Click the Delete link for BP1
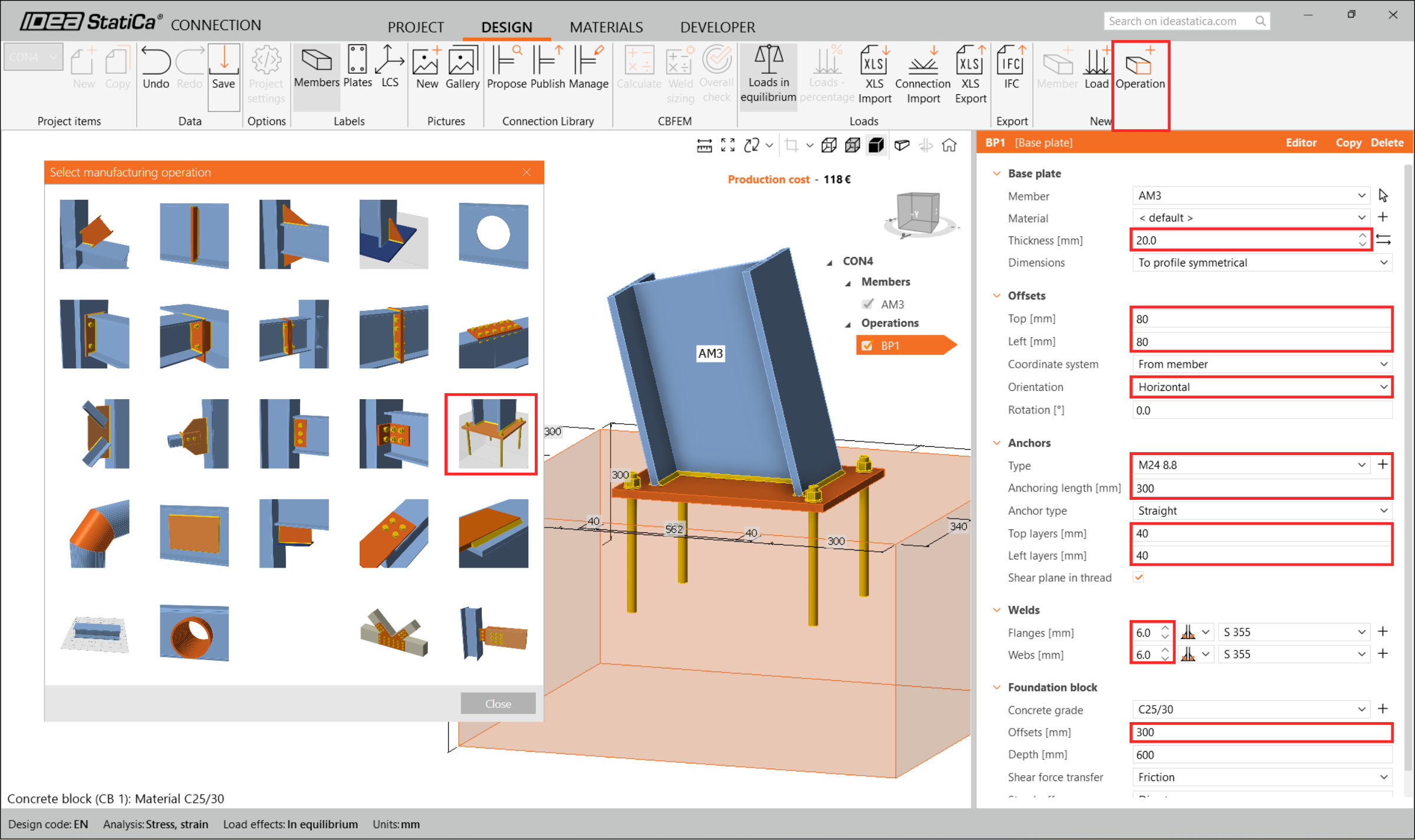1415x840 pixels. [x=1387, y=143]
